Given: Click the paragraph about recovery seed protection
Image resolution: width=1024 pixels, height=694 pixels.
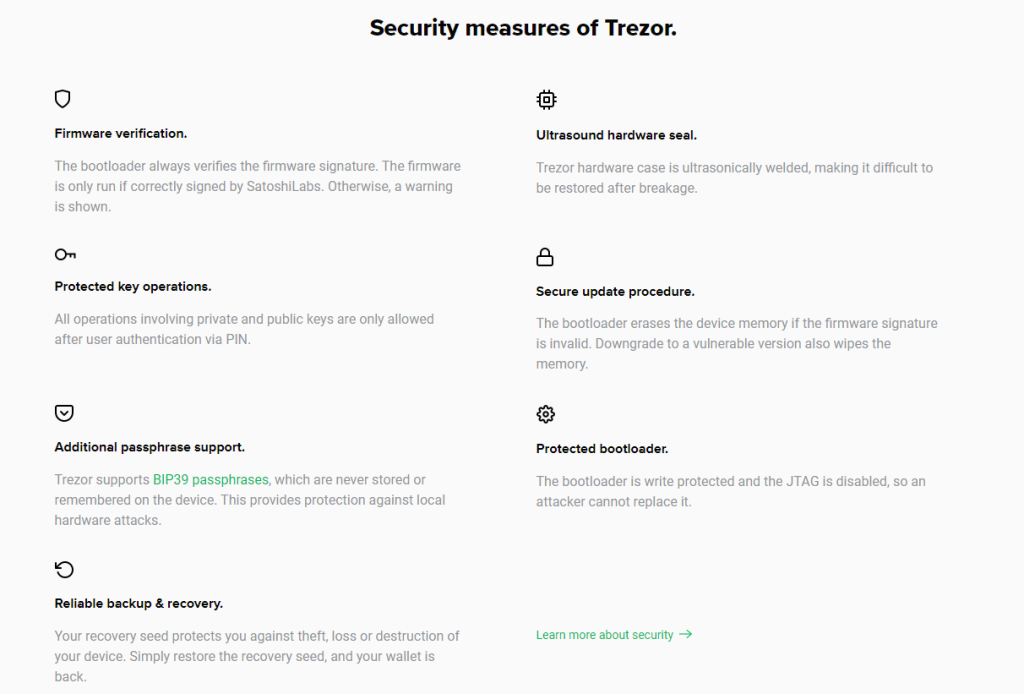Looking at the screenshot, I should pos(257,656).
